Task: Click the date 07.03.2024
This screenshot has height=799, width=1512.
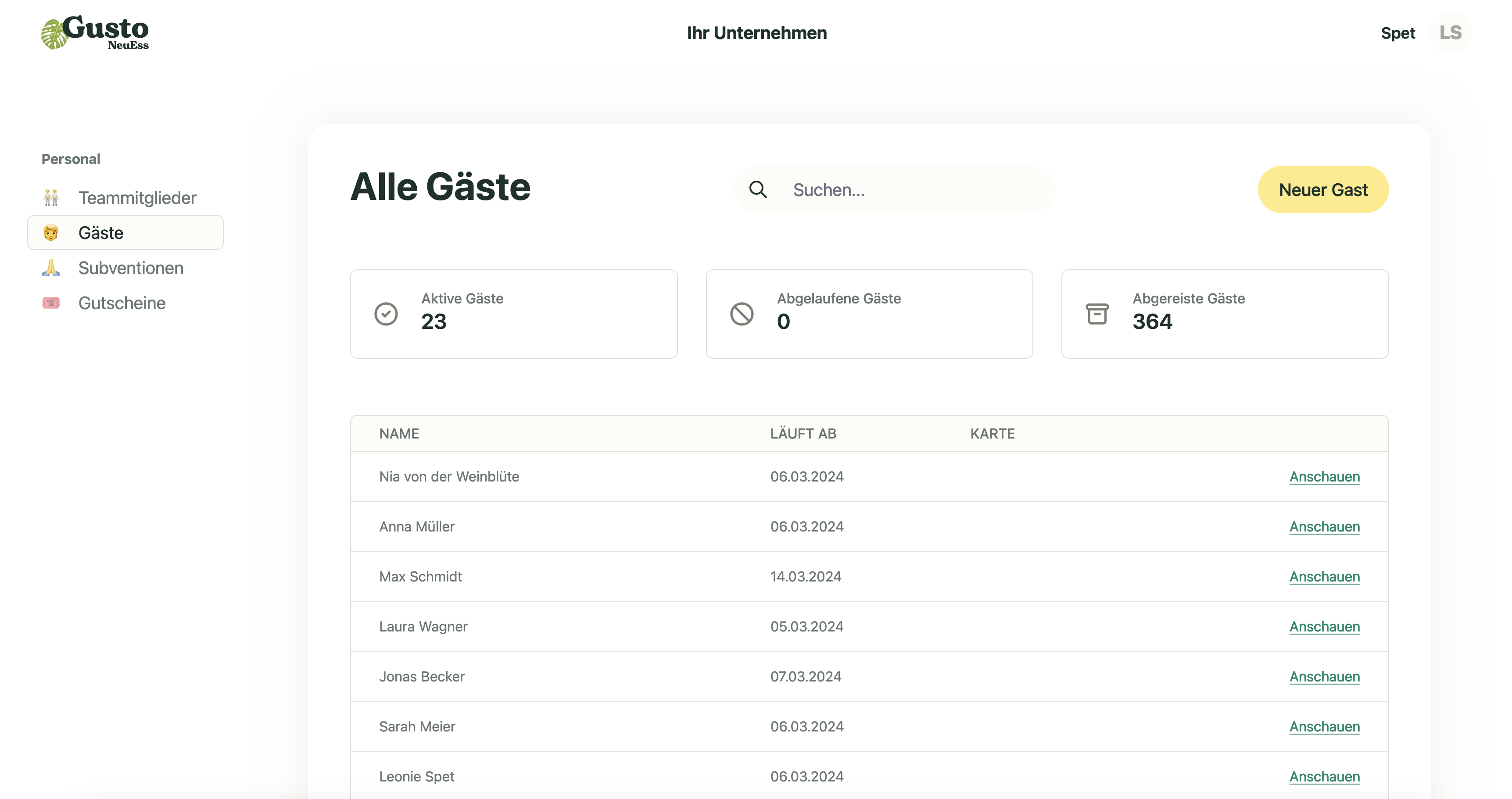Action: coord(805,676)
